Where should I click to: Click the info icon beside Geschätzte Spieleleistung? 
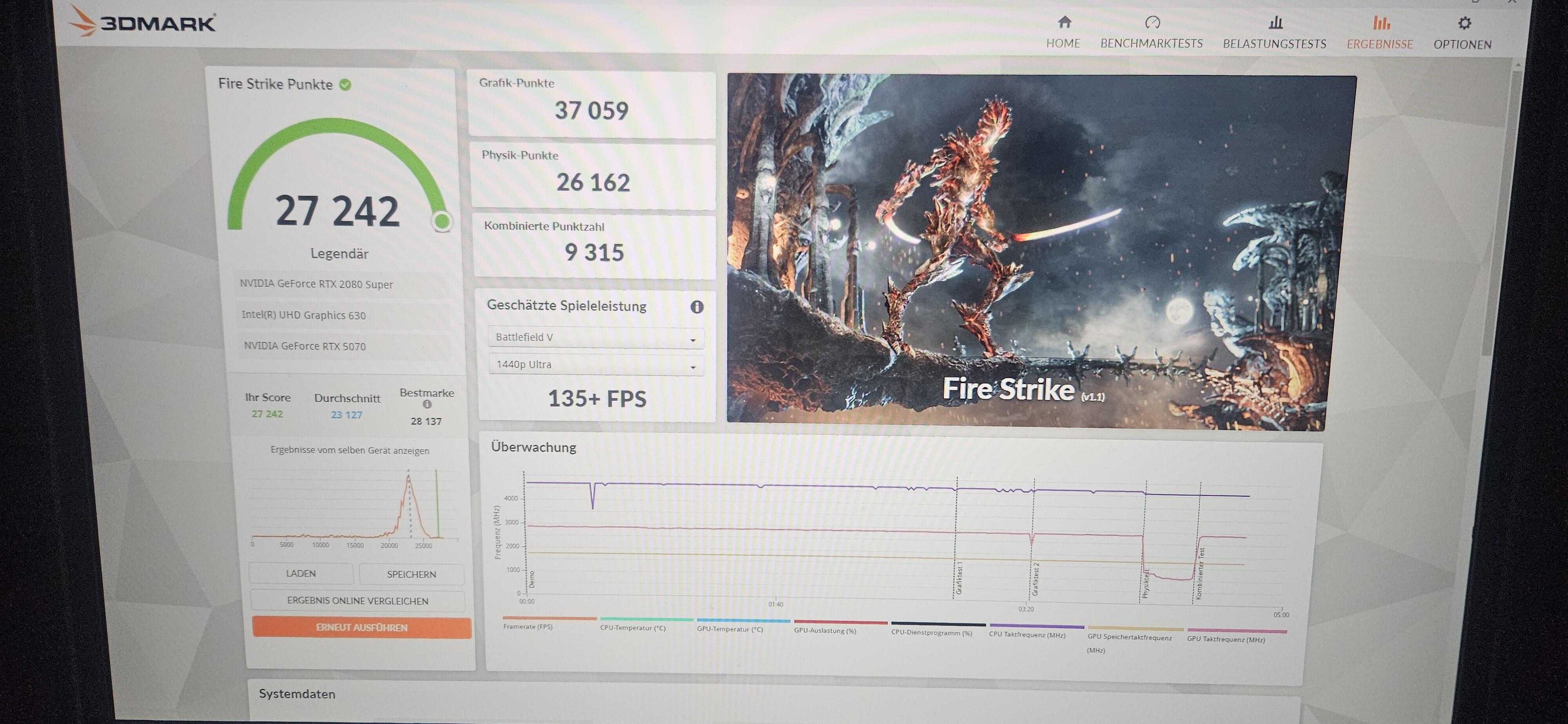[696, 307]
